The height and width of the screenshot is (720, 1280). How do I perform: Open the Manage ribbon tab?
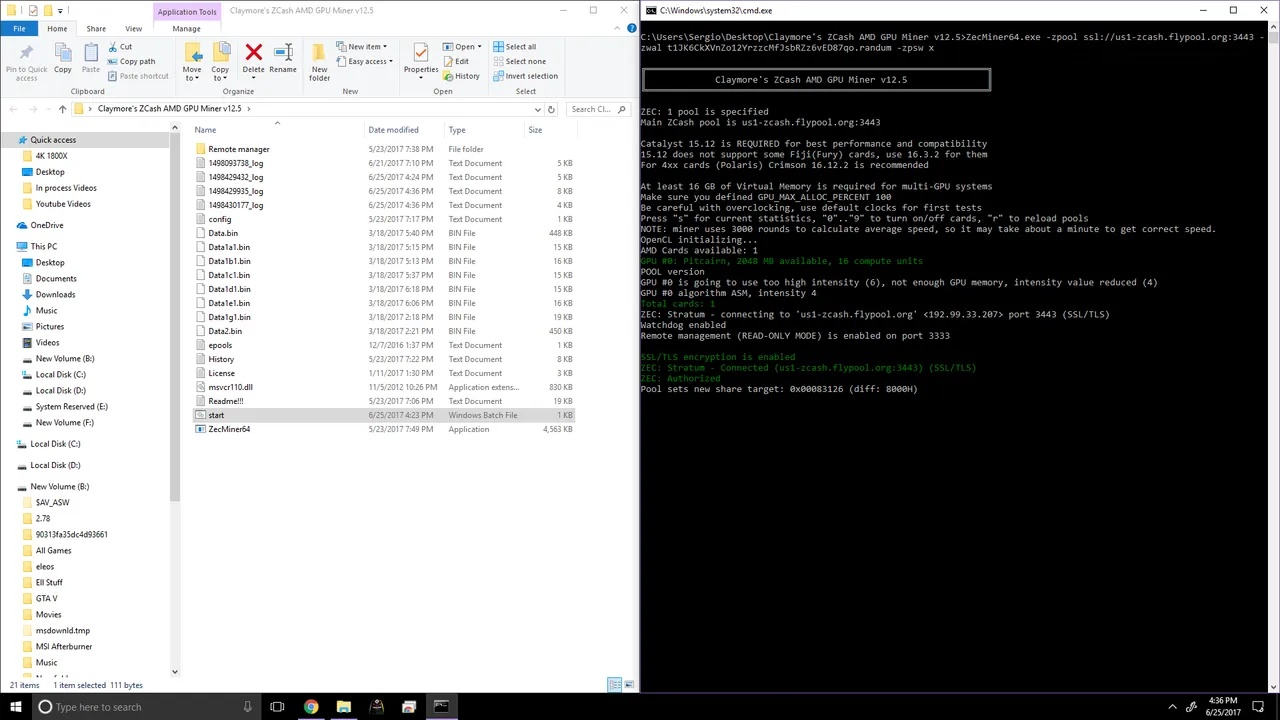pyautogui.click(x=186, y=28)
